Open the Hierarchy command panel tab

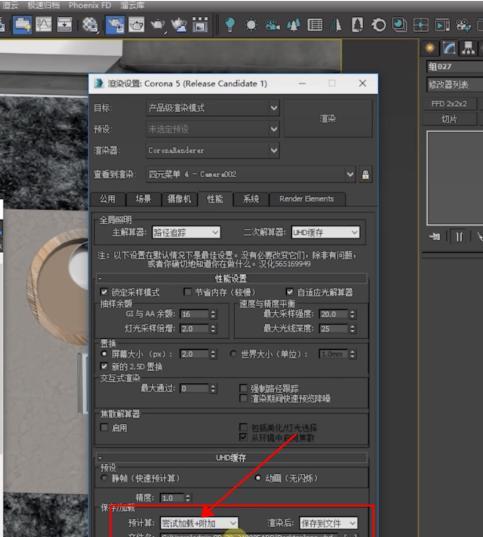pos(468,48)
